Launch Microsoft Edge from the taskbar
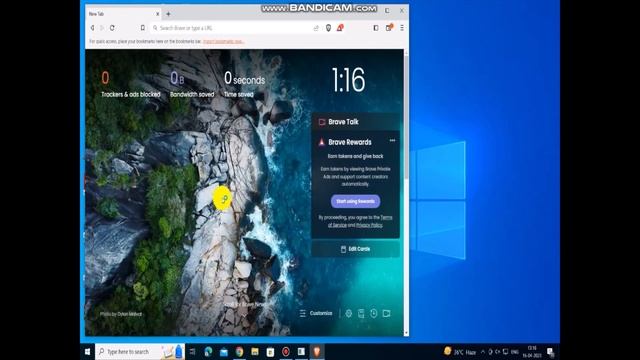The image size is (640, 360). coord(208,351)
